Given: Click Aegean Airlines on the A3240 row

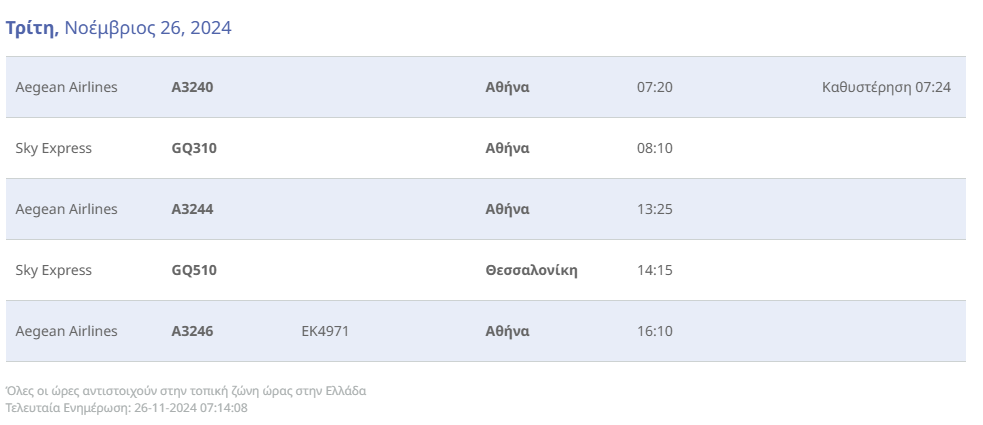Looking at the screenshot, I should pyautogui.click(x=66, y=87).
